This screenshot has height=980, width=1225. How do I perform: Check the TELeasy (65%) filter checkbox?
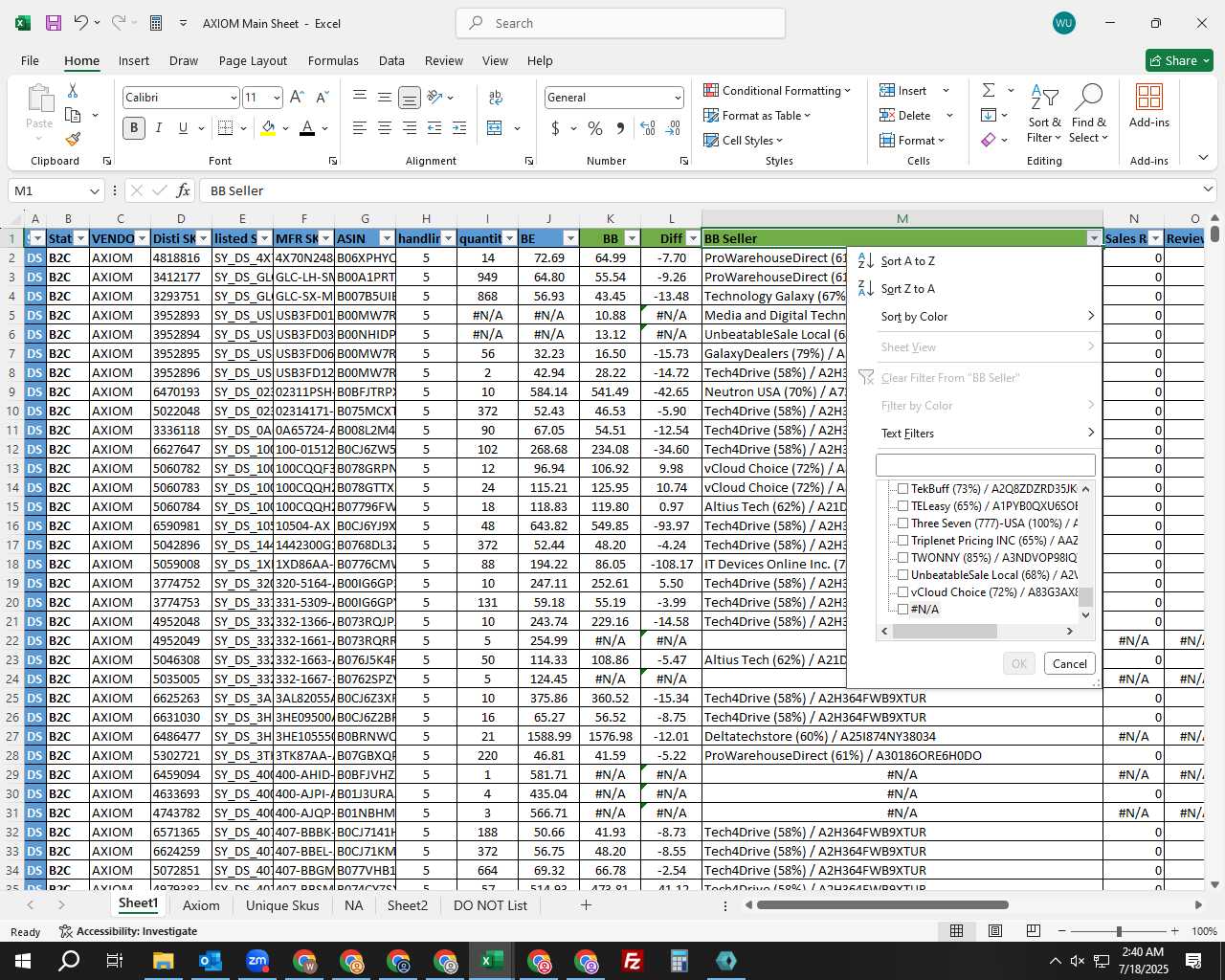pyautogui.click(x=902, y=506)
